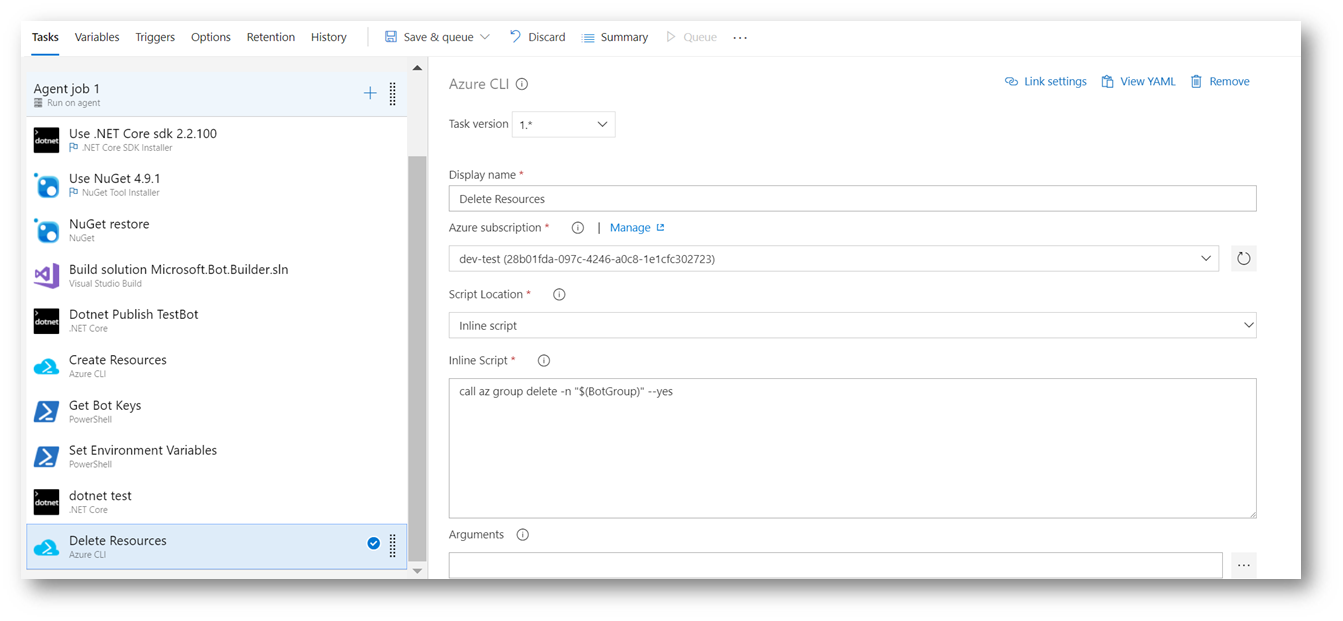This screenshot has height=621, width=1343.
Task: Select the Create Resources task
Action: click(217, 367)
